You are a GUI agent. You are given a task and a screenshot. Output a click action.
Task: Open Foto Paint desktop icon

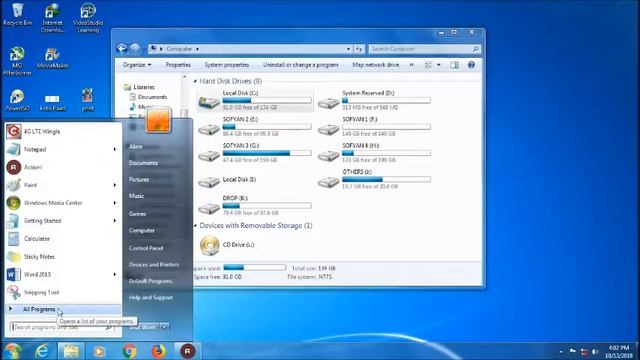click(52, 102)
